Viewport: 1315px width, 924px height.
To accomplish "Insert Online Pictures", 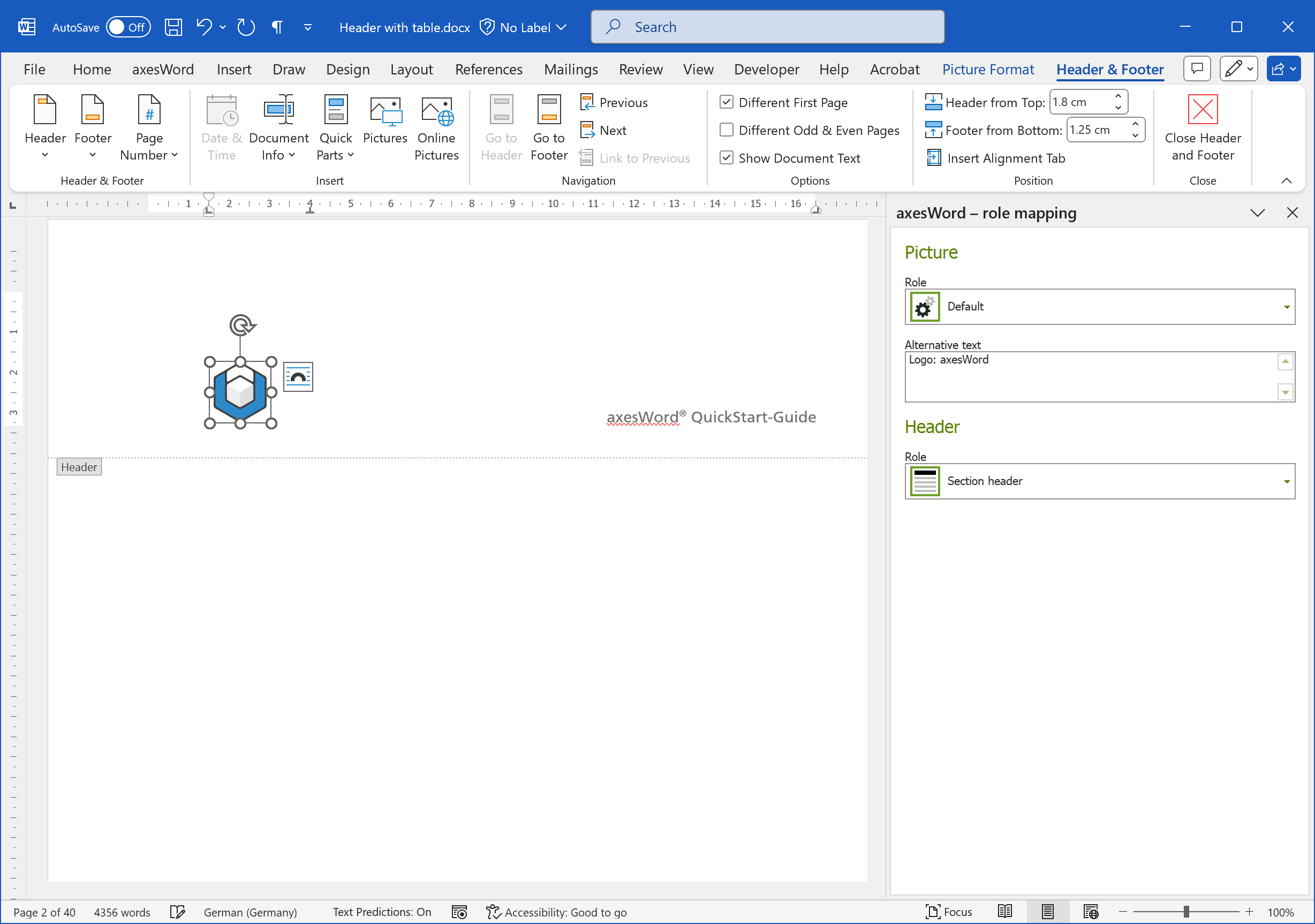I will [x=436, y=127].
